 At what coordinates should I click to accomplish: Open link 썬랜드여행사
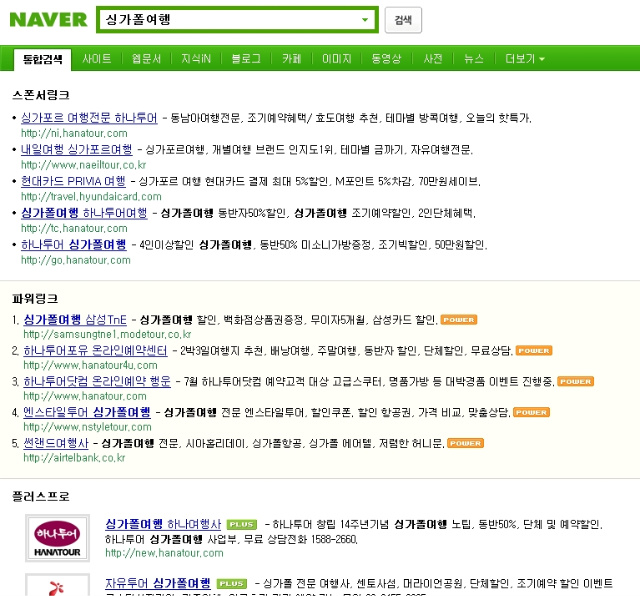[56, 443]
